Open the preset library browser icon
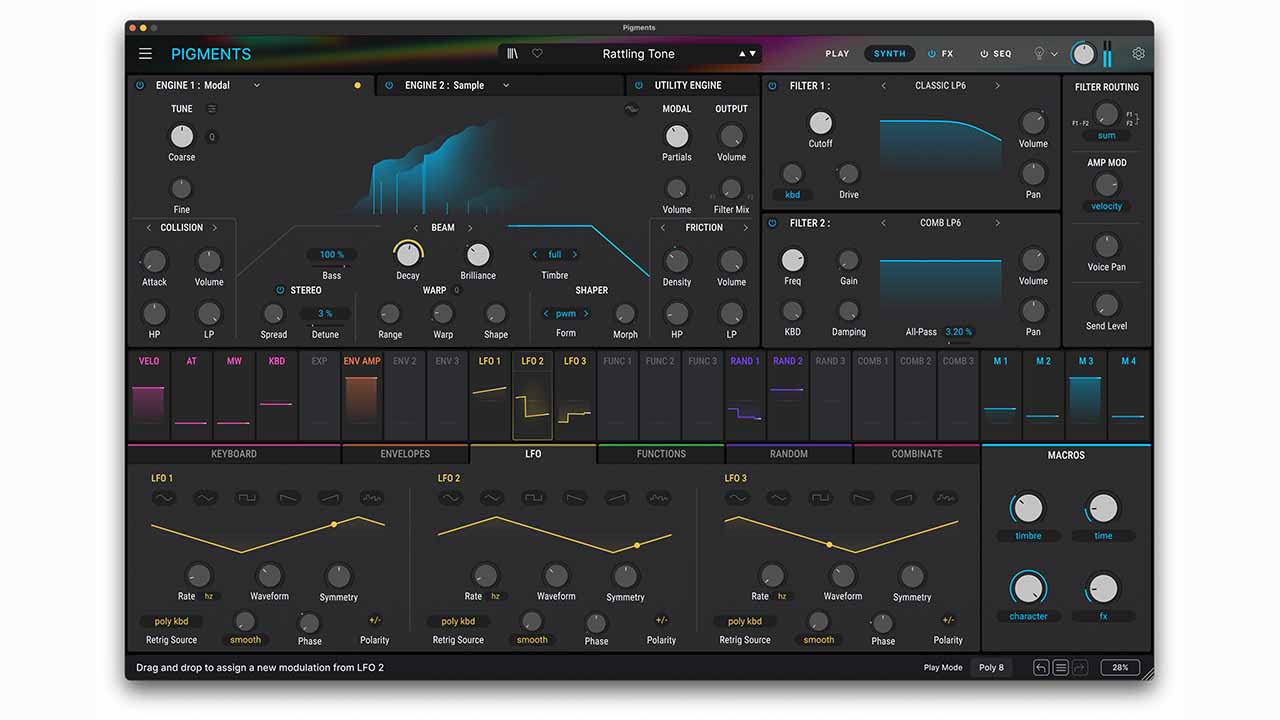This screenshot has height=720, width=1280. click(x=513, y=54)
